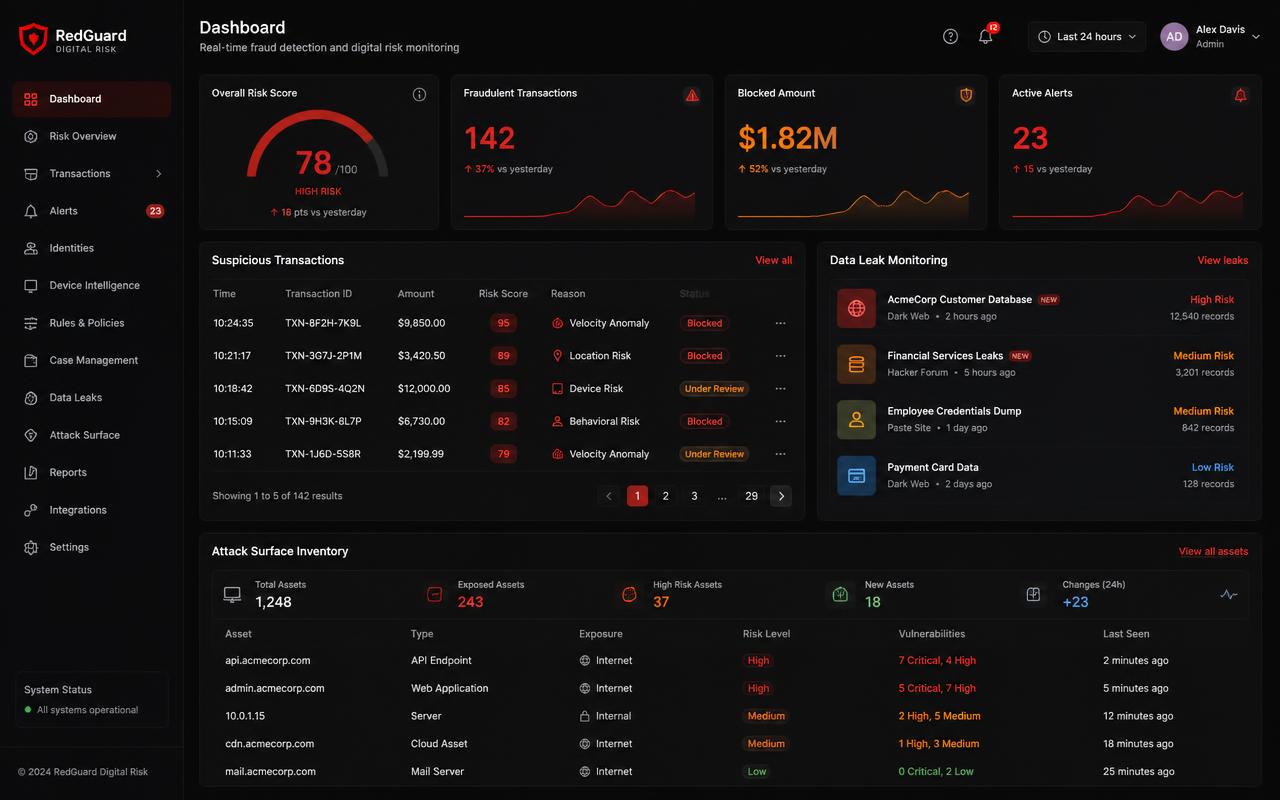
Task: Click activity pulse icon in Attack Surface Inventory
Action: 1229,594
